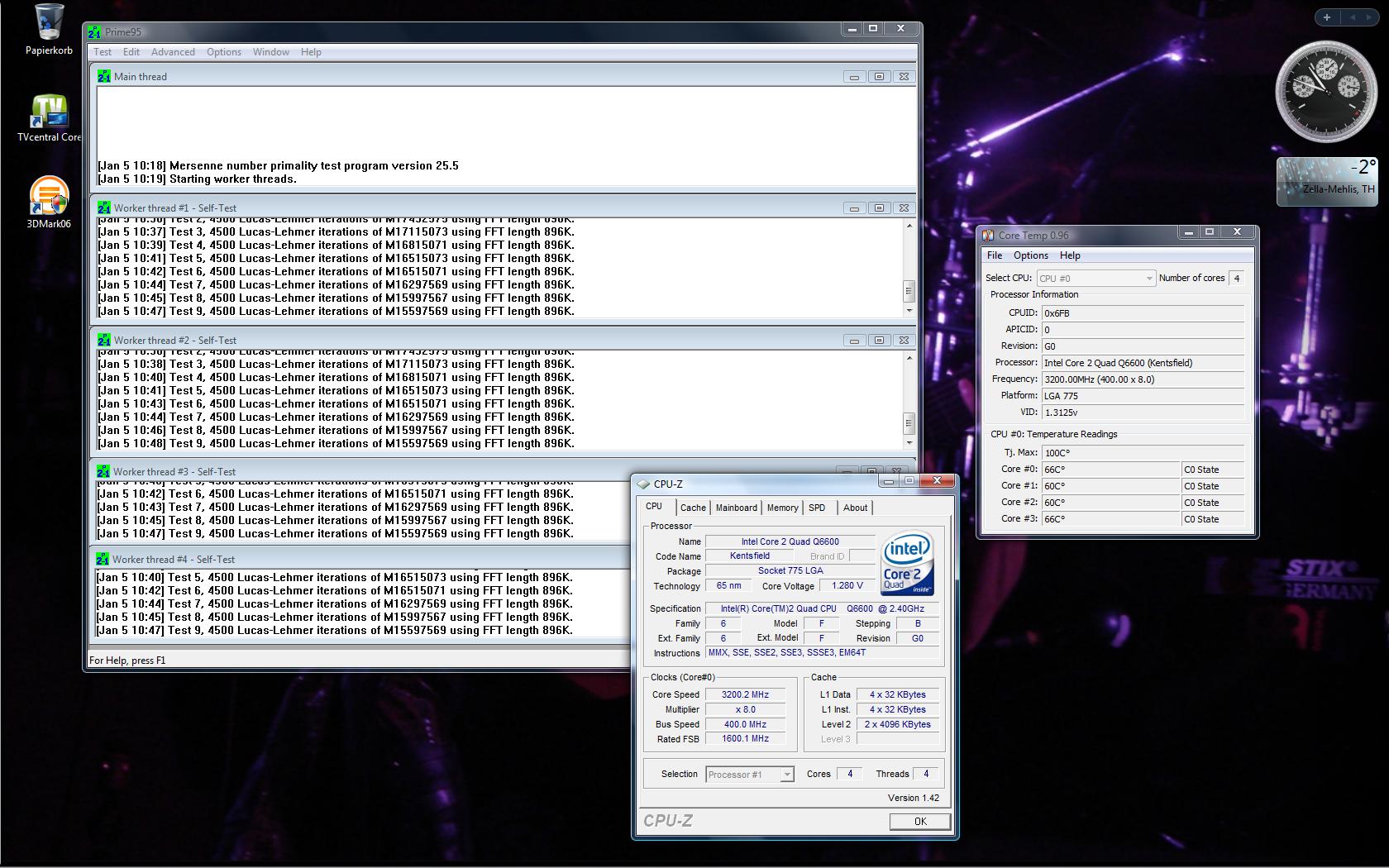Click the Worker thread #3 window icon

103,472
